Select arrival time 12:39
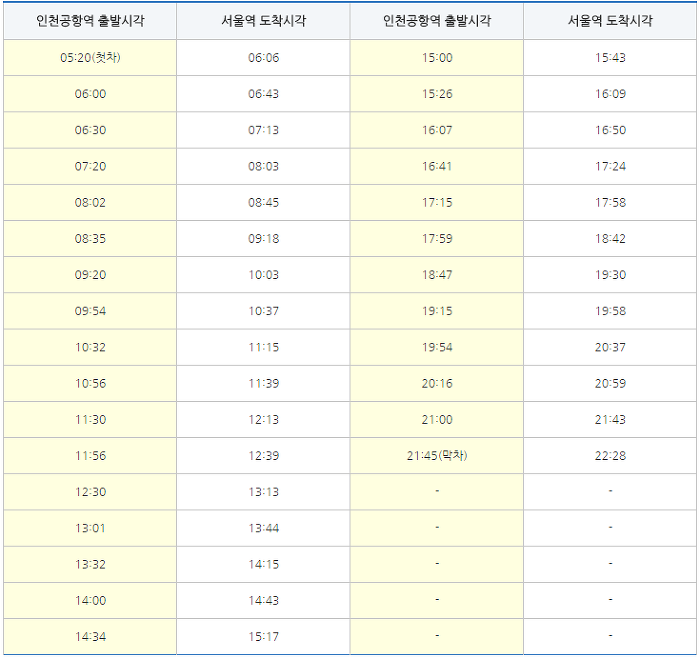The width and height of the screenshot is (700, 659). click(x=263, y=456)
